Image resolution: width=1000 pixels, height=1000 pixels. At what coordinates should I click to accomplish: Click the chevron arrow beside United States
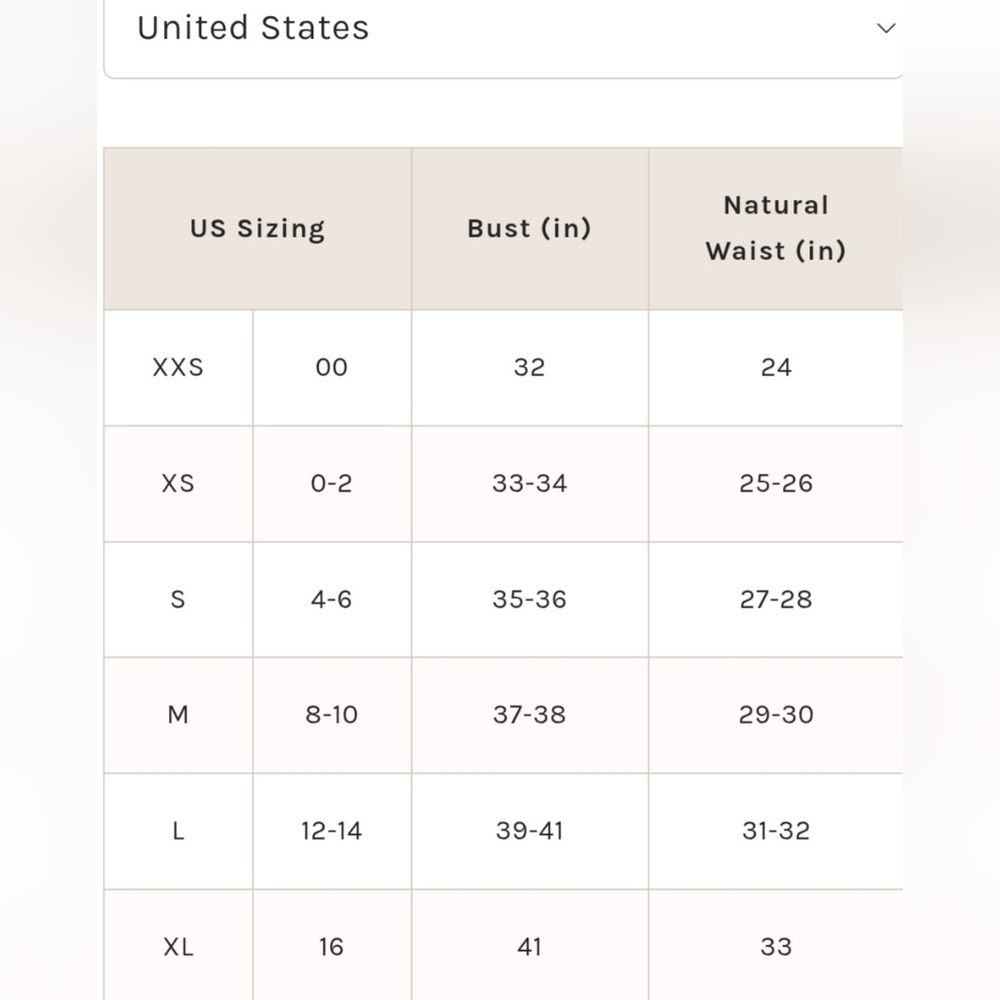click(886, 29)
